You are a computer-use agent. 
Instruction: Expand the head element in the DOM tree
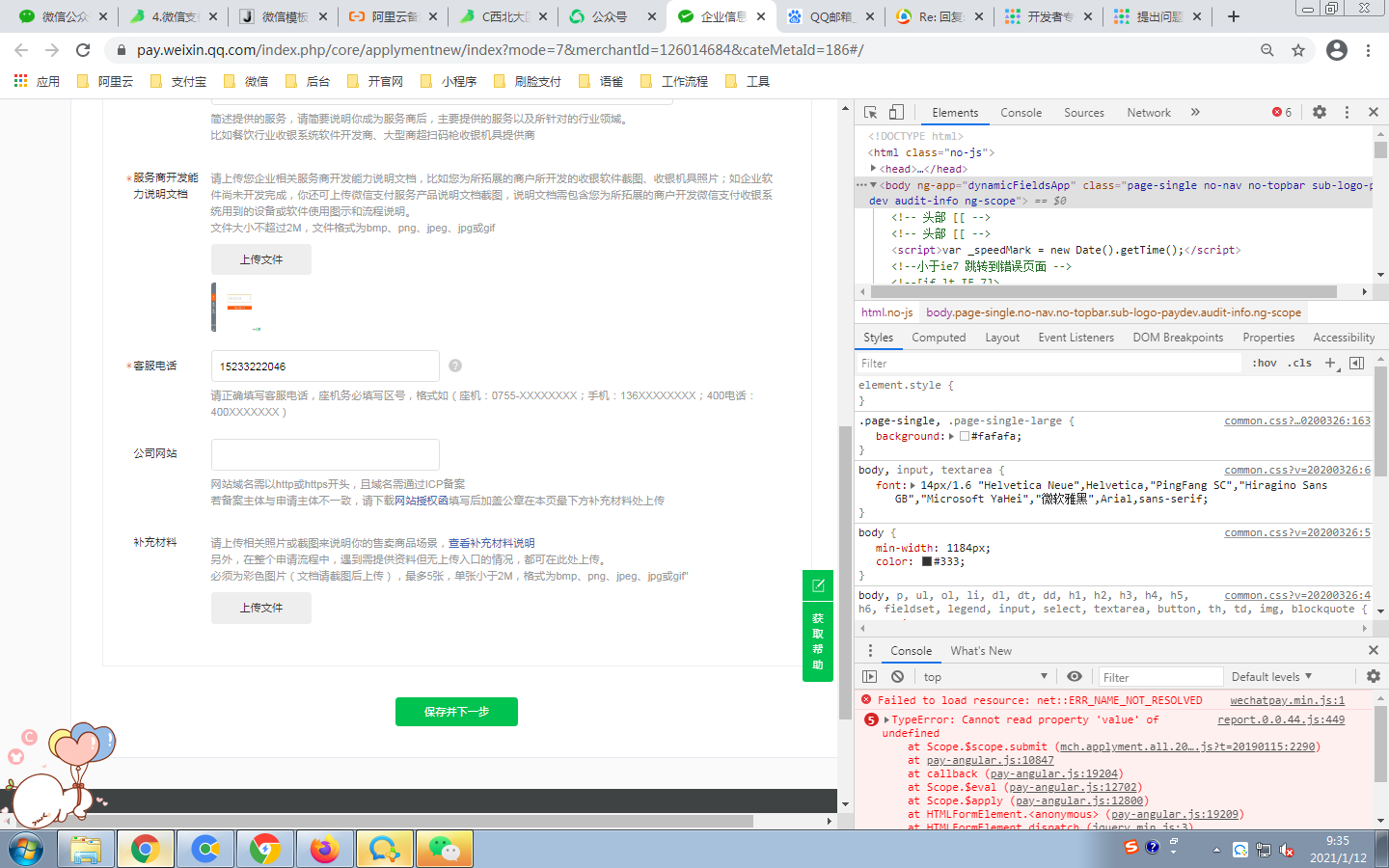pyautogui.click(x=873, y=169)
